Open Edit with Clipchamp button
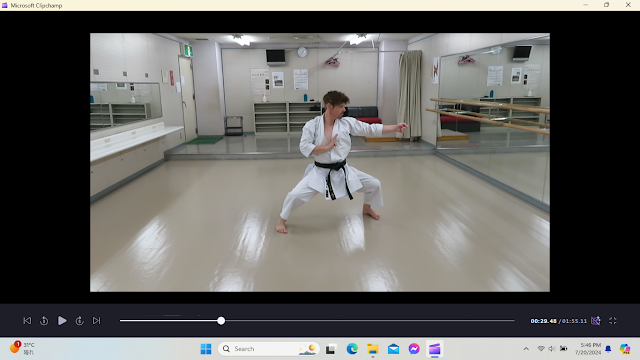The image size is (640, 360). coord(596,321)
